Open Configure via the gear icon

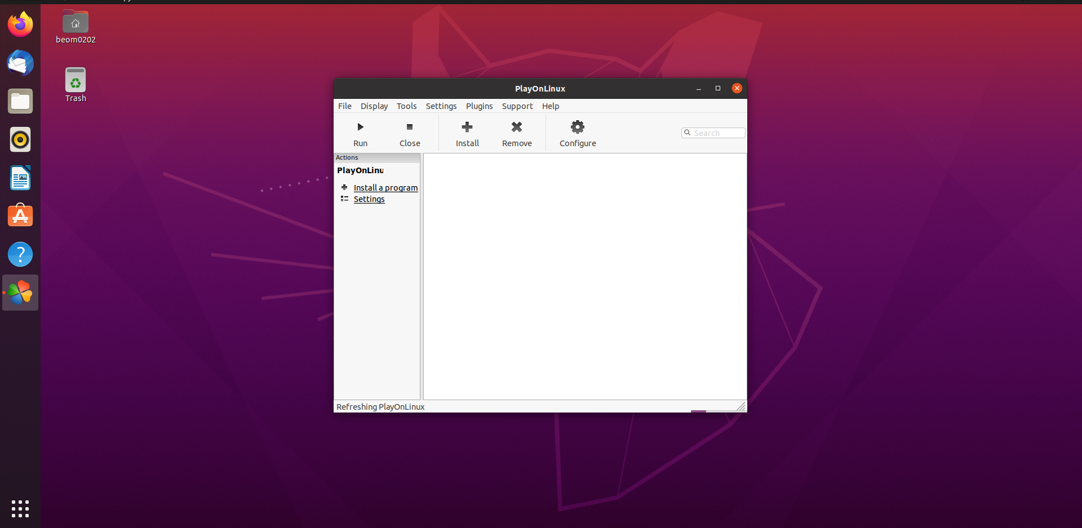tap(577, 127)
